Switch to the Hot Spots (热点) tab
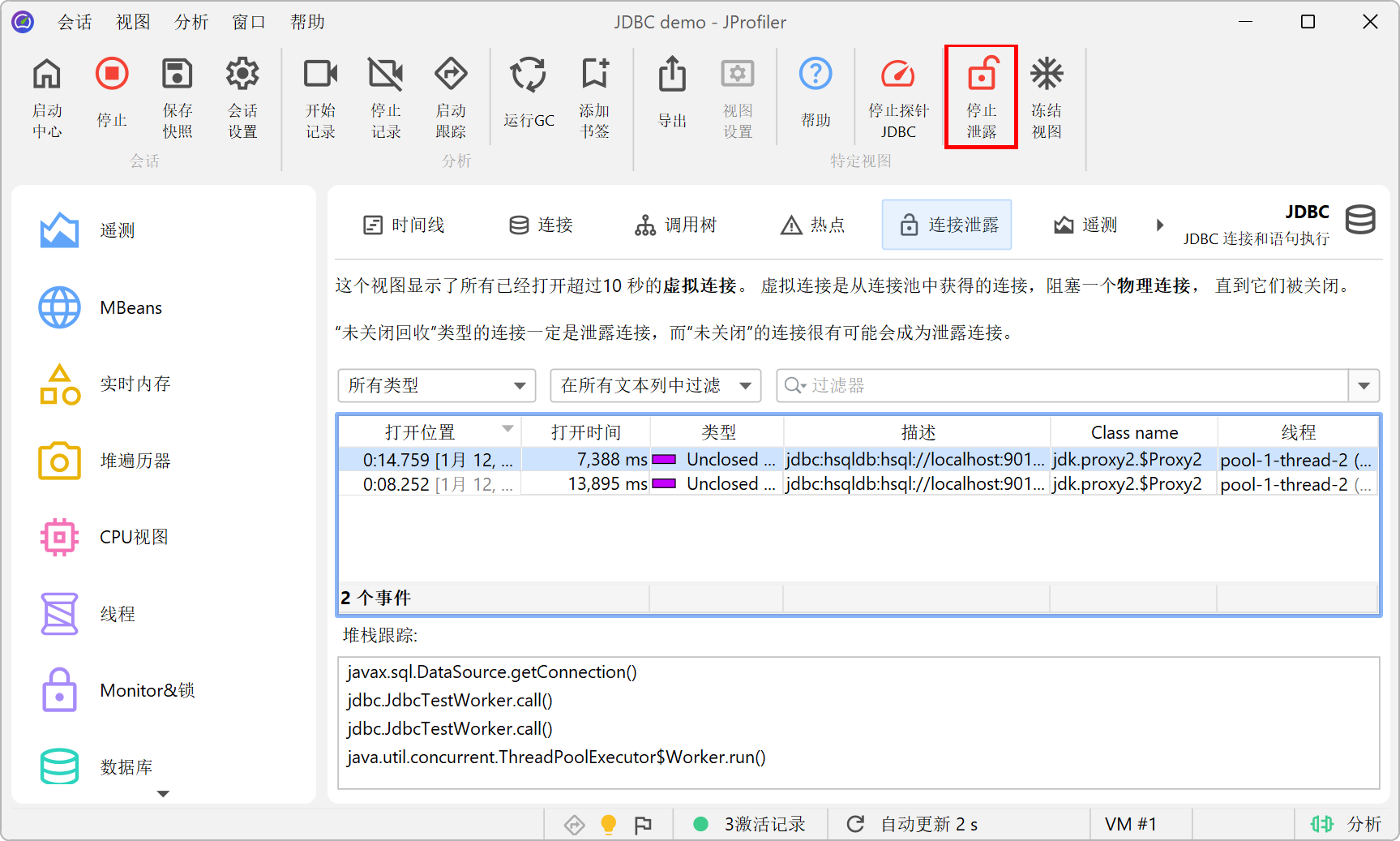 (x=812, y=225)
